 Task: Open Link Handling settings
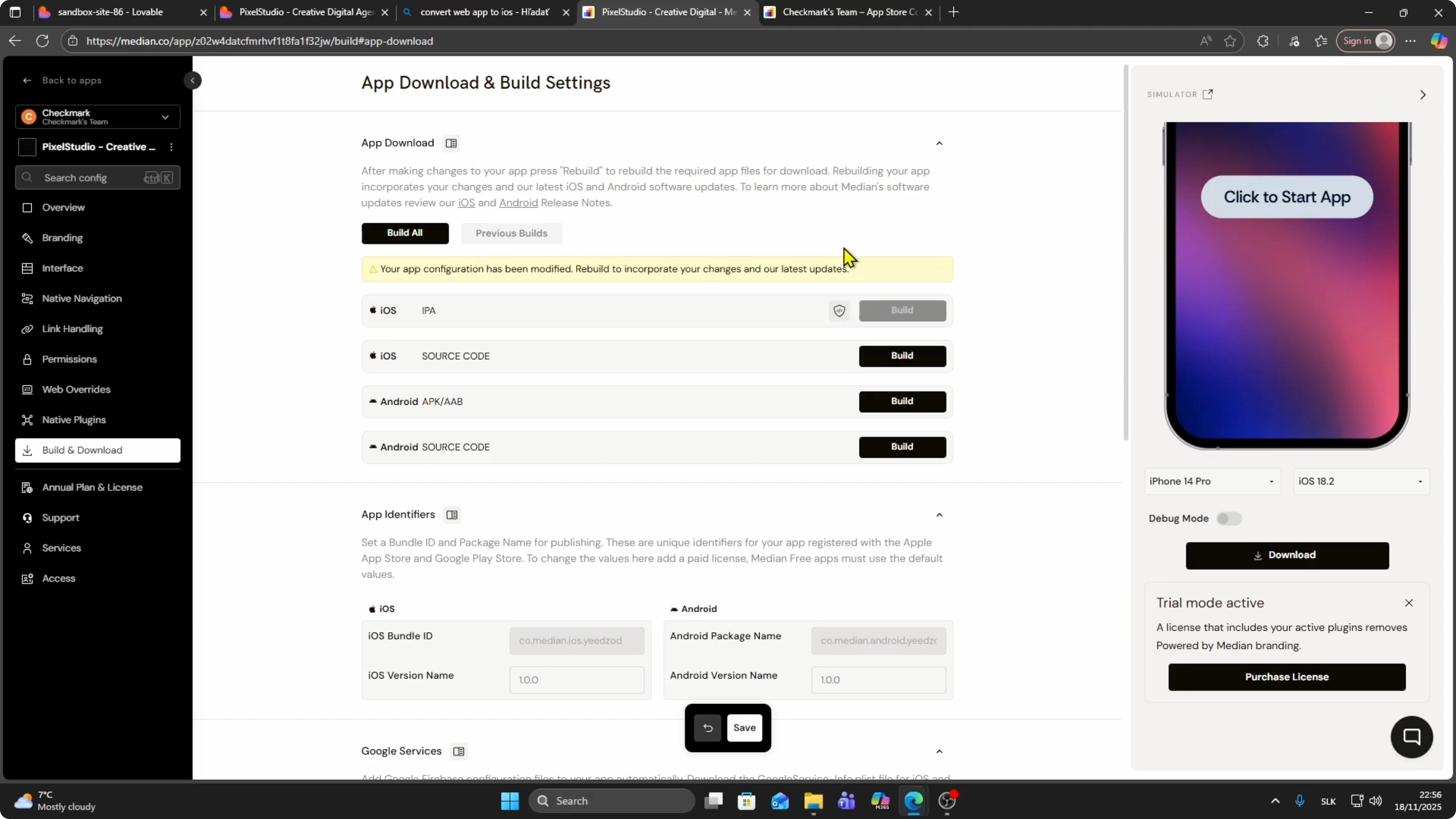[98, 329]
